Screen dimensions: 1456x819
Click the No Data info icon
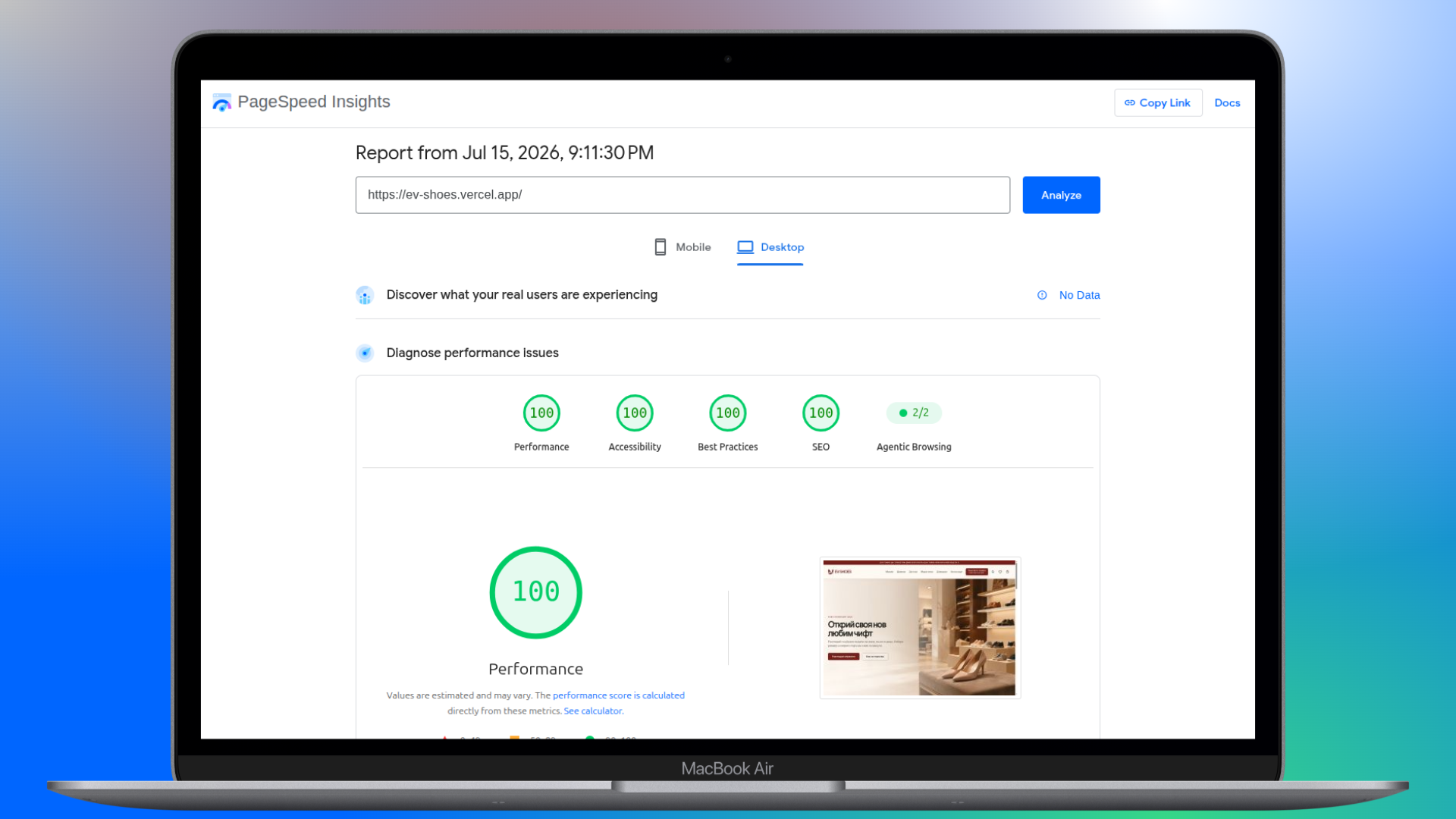tap(1042, 295)
